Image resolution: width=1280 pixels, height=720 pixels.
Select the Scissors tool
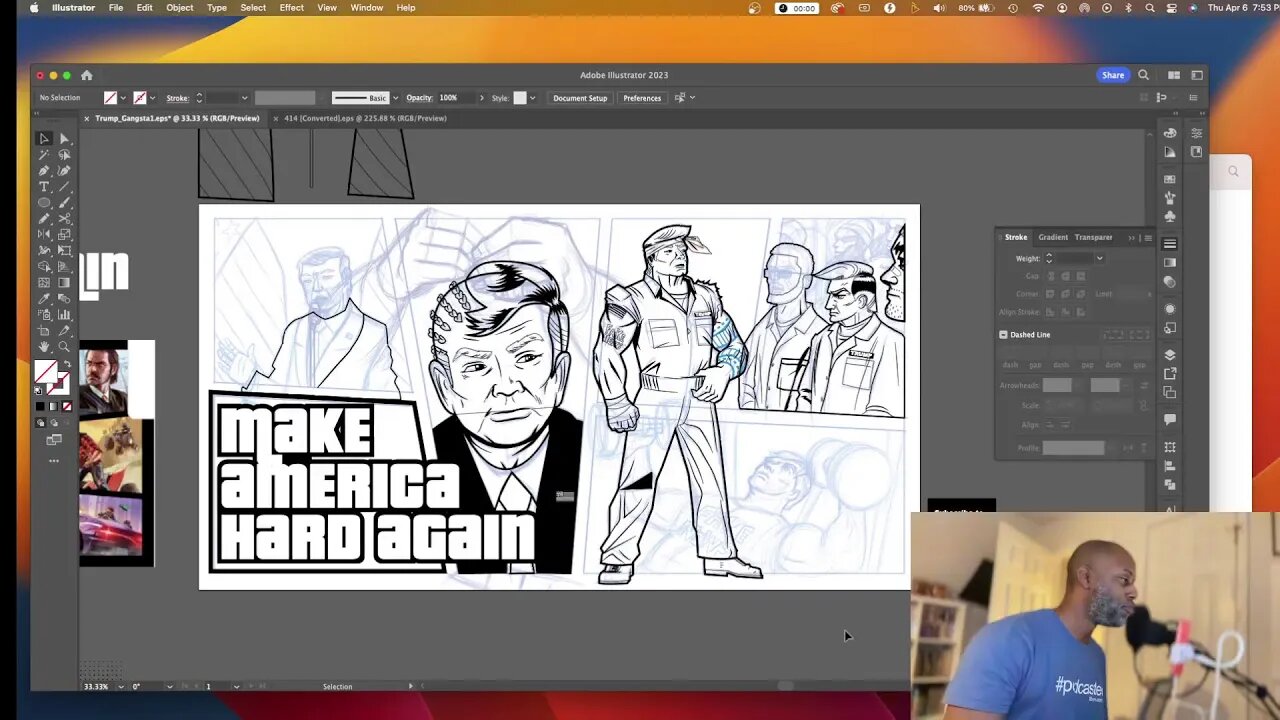click(64, 219)
